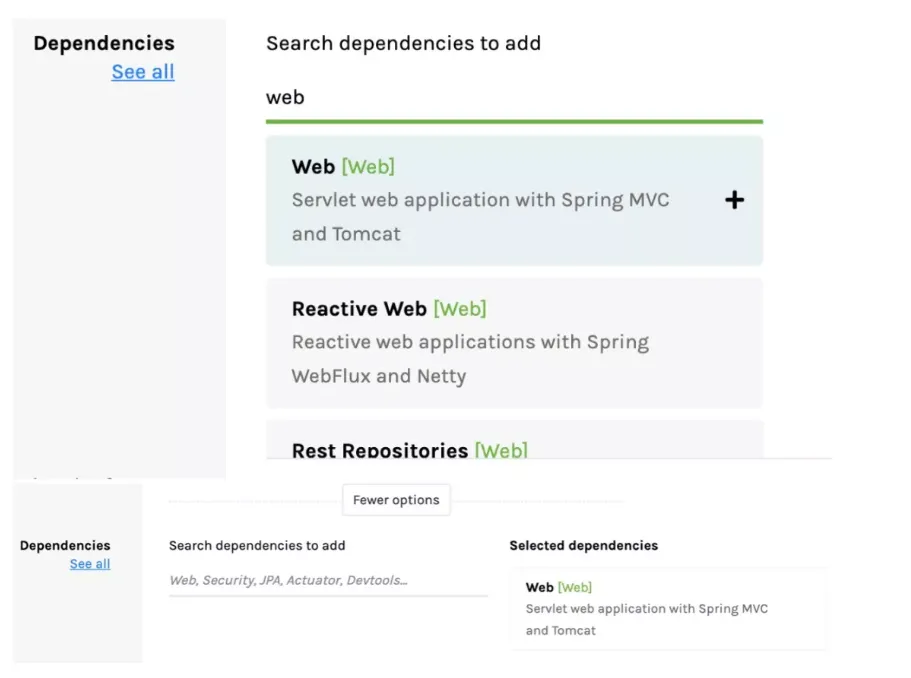
Task: Click green [Web] tag in highlighted Web result
Action: point(368,167)
